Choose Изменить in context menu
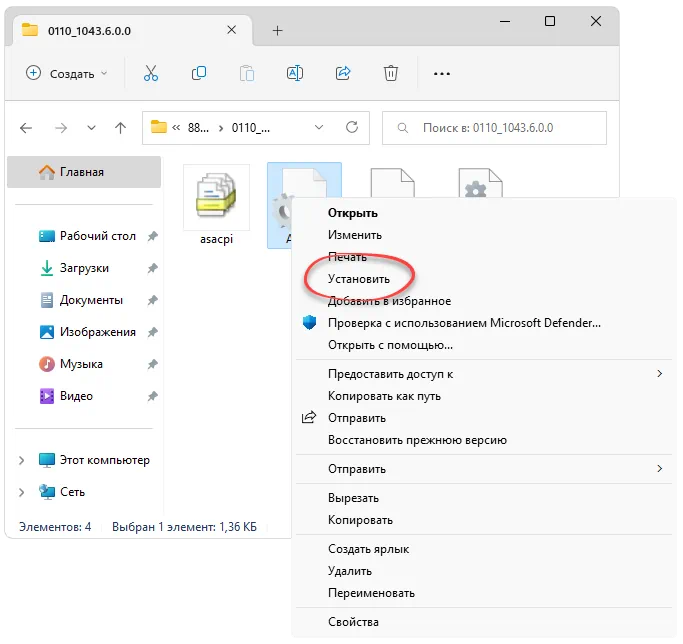Viewport: 683px width, 644px height. point(484,235)
